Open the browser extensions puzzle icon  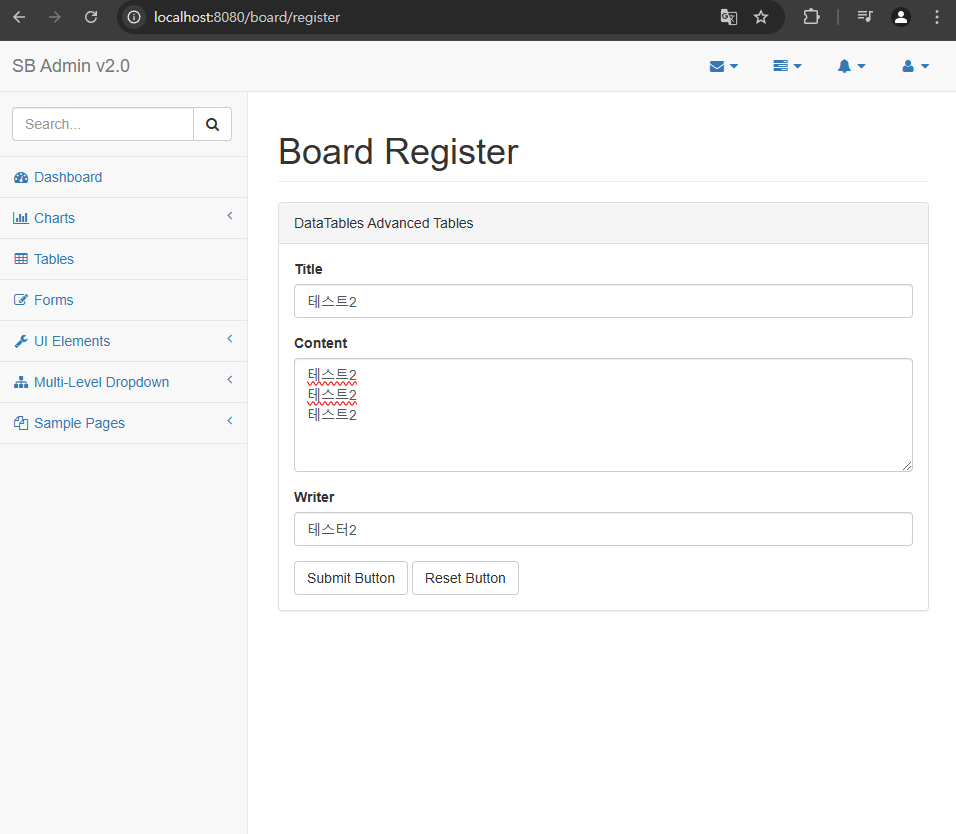coord(812,17)
